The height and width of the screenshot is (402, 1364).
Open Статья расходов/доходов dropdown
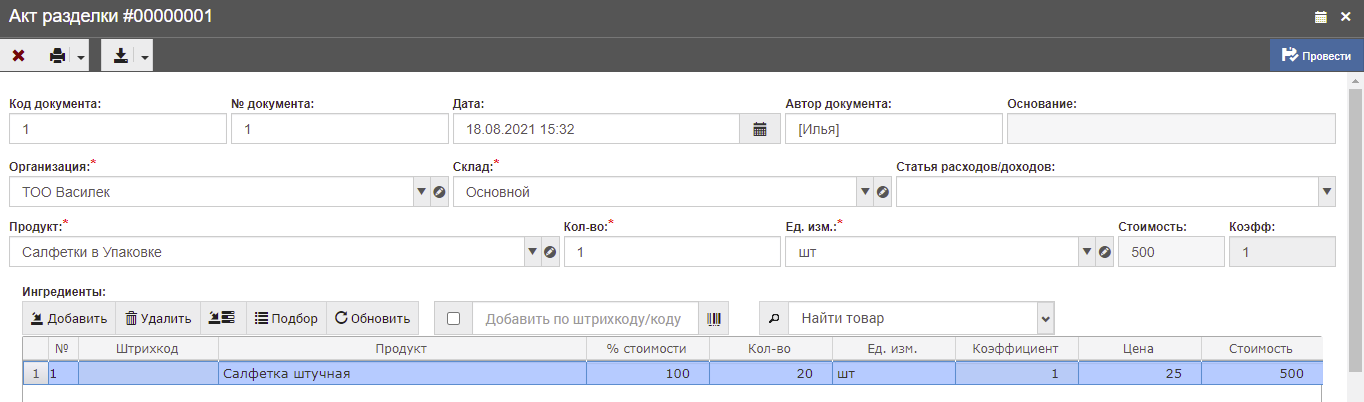click(1326, 192)
